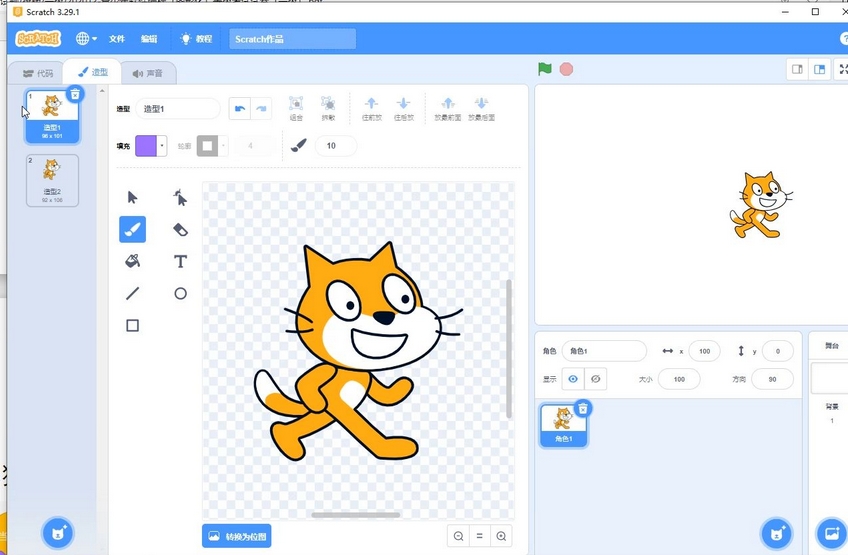Open the 编辑 menu

tap(149, 39)
